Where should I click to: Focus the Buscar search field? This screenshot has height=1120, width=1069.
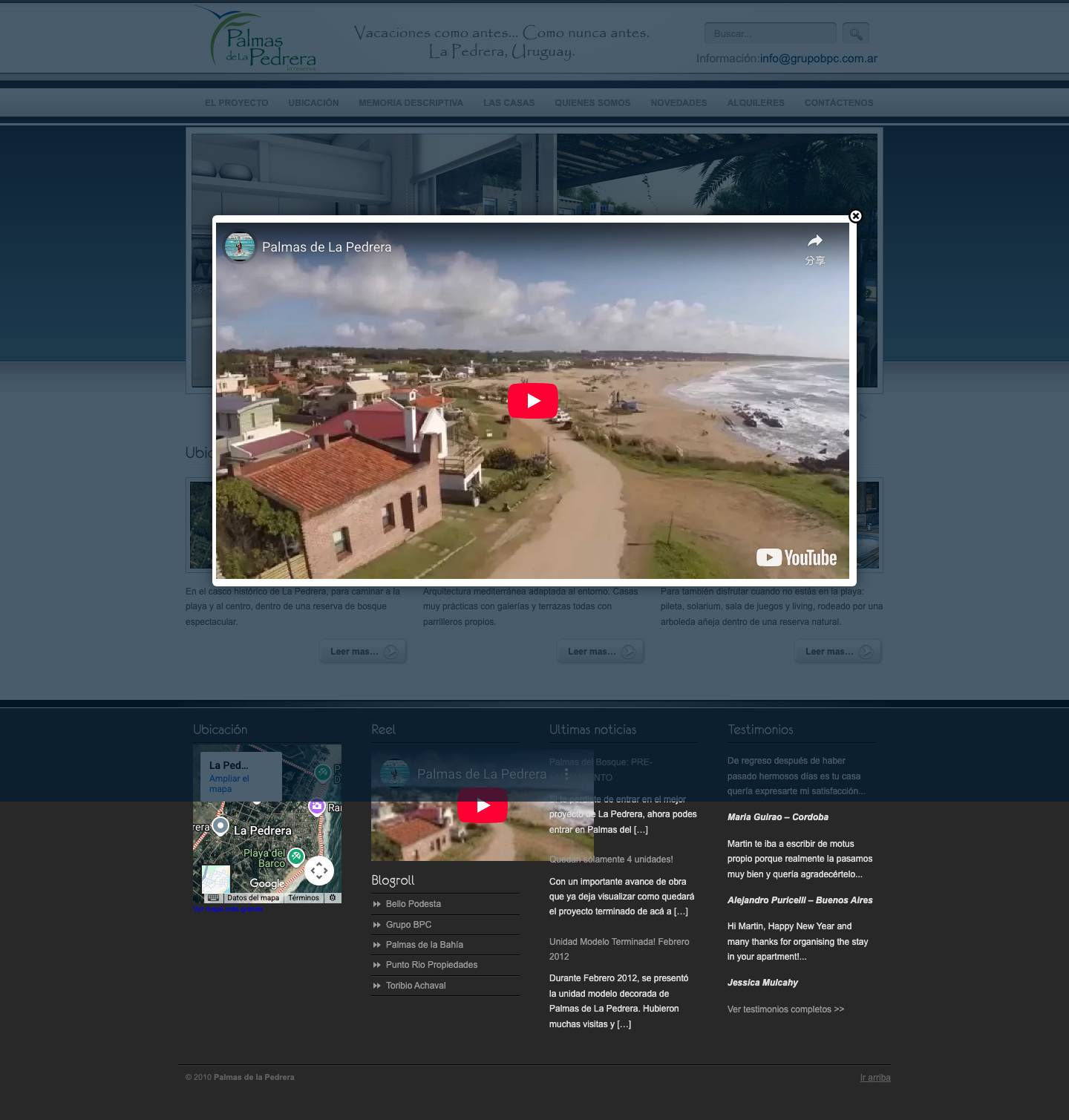770,33
